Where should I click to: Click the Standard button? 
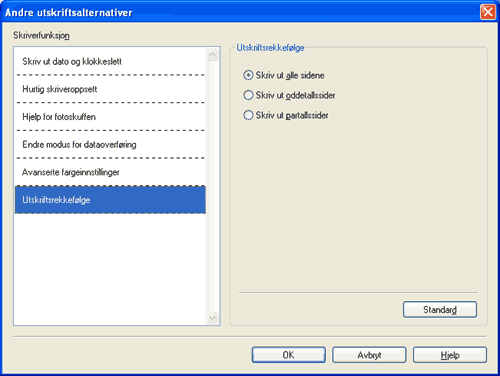(x=440, y=310)
